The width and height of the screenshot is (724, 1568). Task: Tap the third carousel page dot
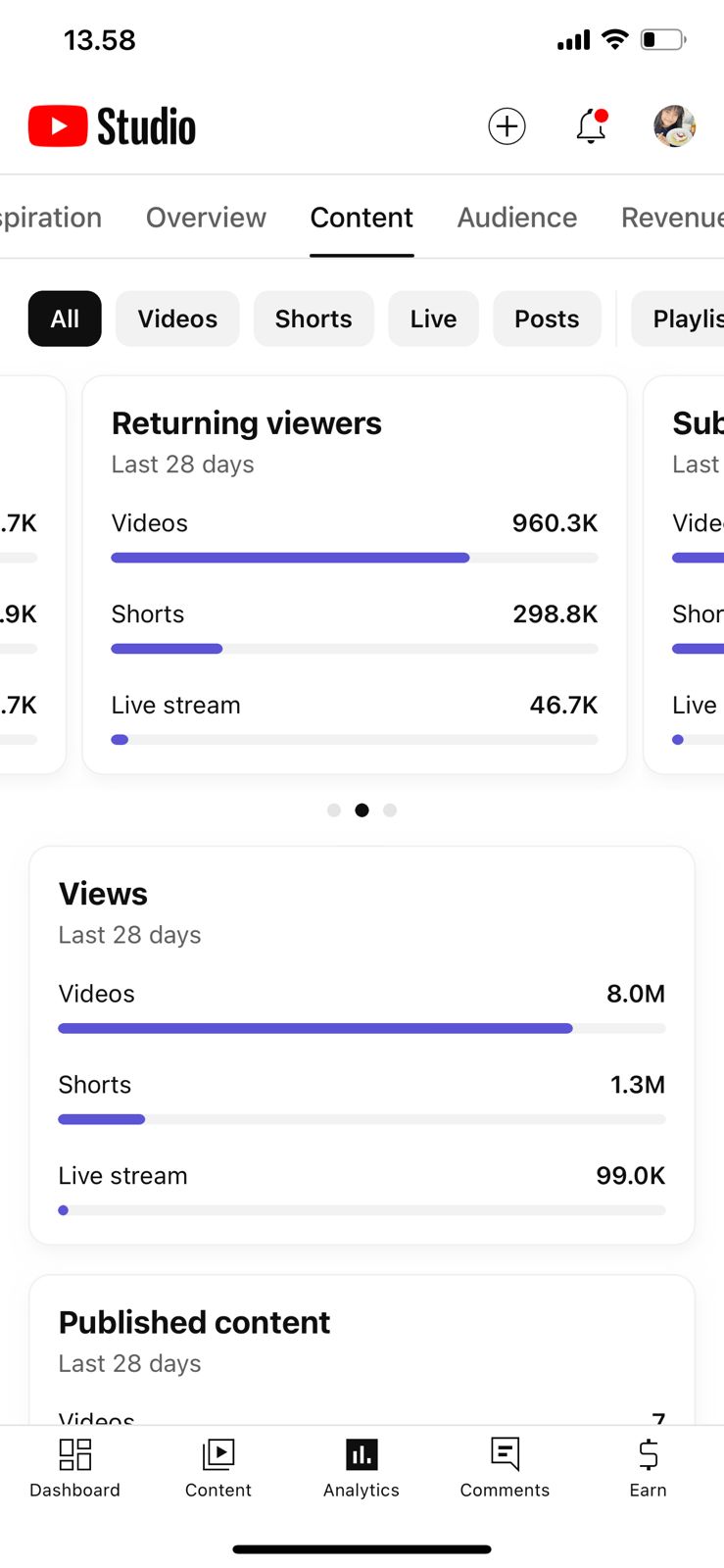(390, 810)
